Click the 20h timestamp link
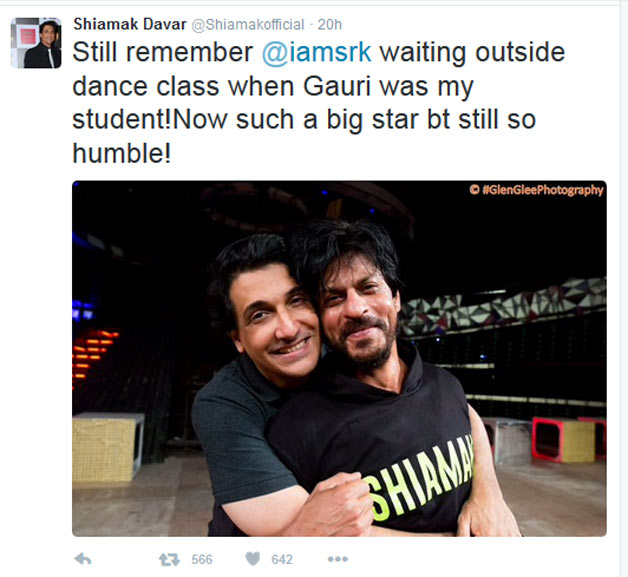This screenshot has width=628, height=577. coord(330,25)
